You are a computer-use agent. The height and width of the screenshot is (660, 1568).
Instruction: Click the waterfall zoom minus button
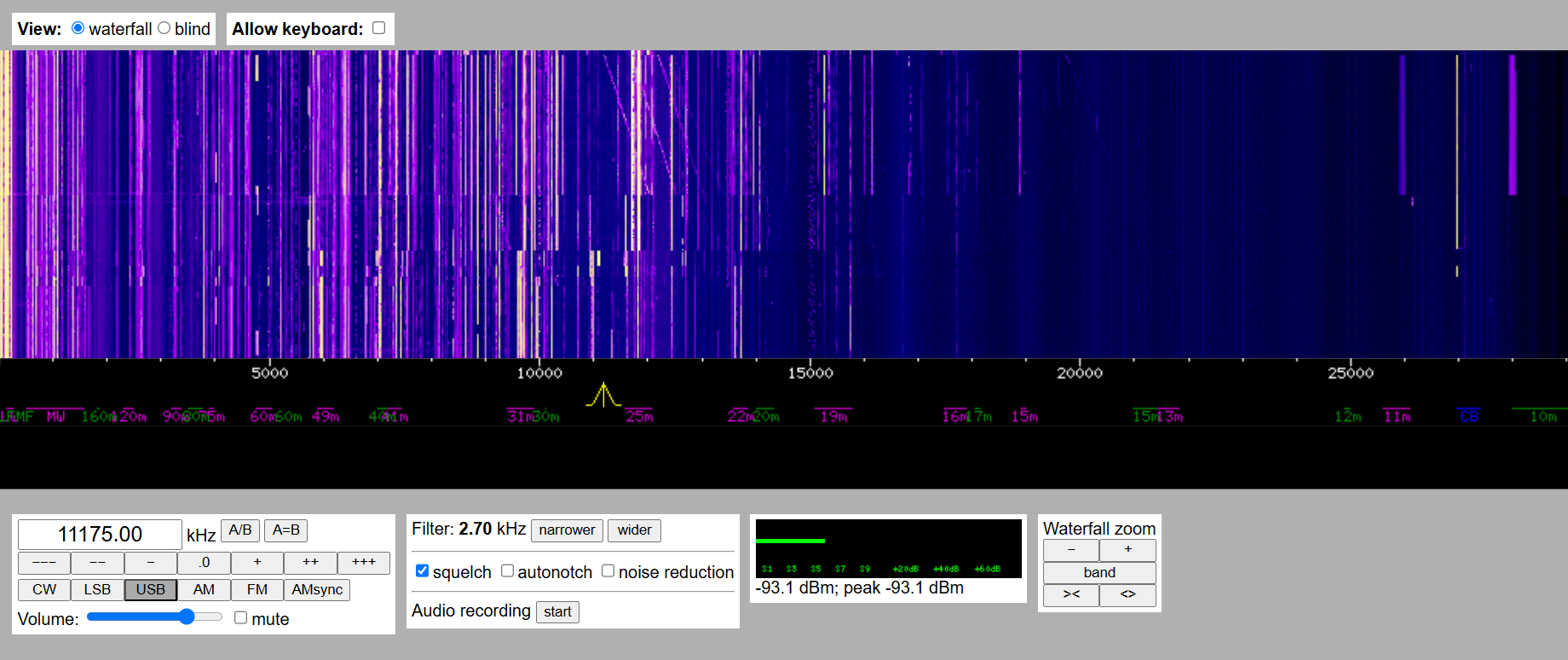(1071, 550)
